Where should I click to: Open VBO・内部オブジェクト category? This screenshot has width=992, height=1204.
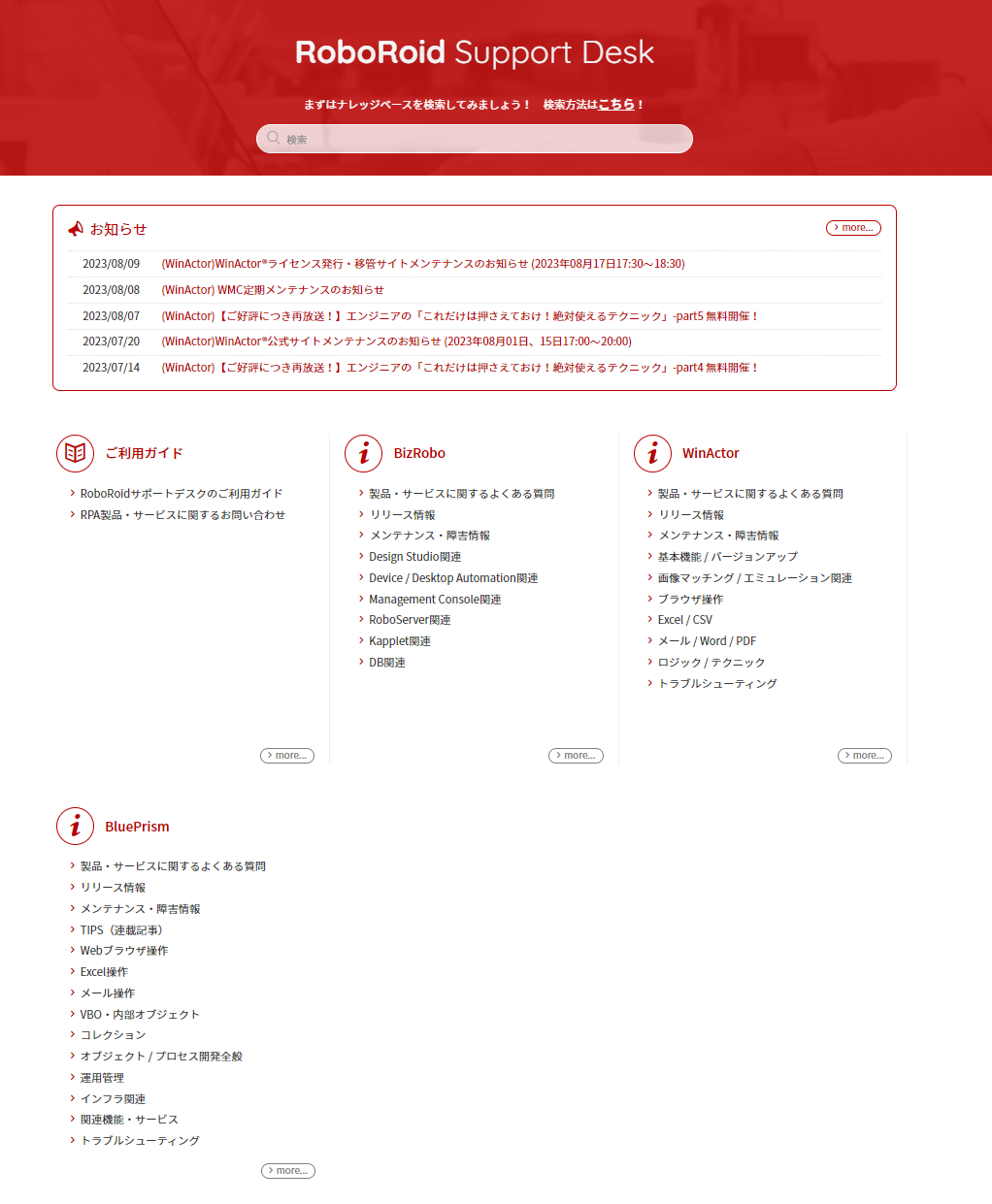point(140,1015)
